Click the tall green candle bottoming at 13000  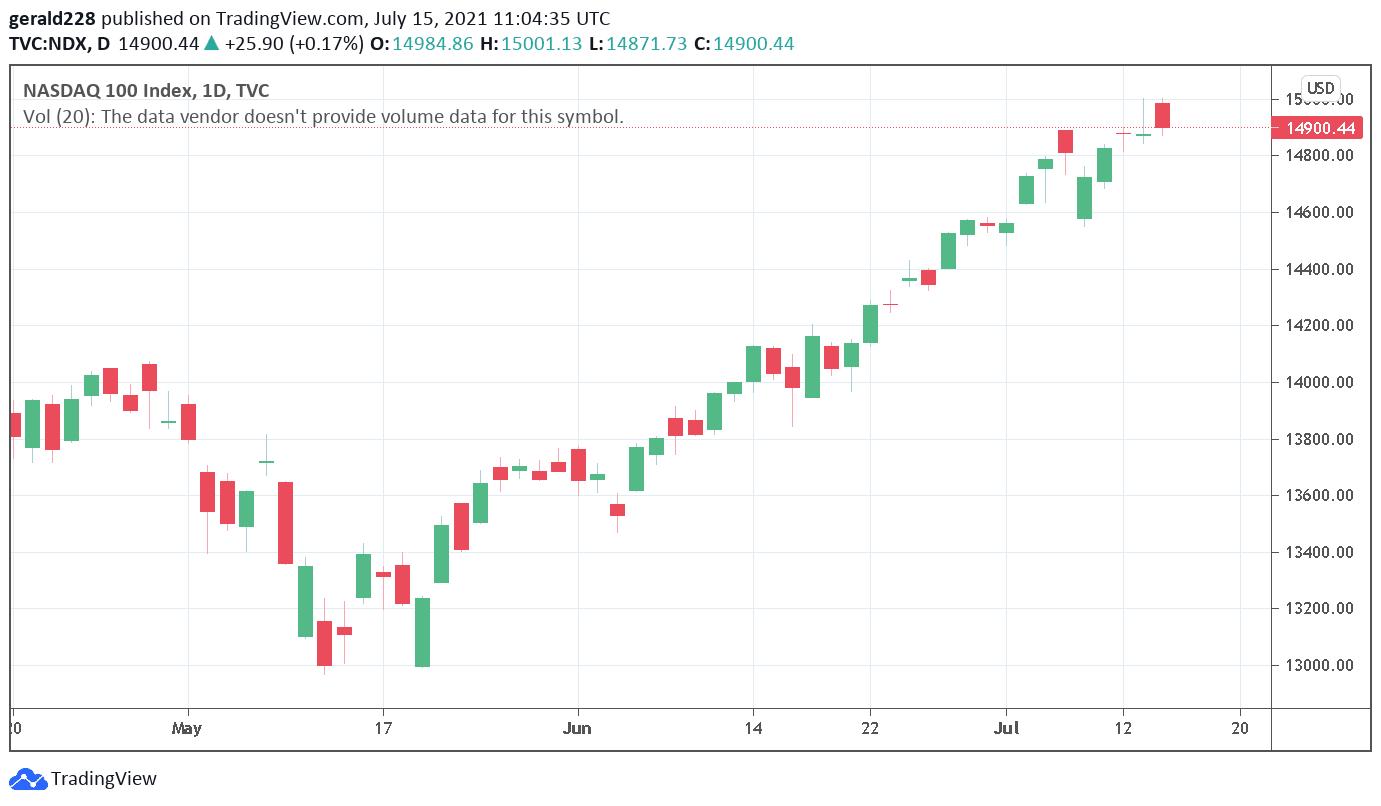(422, 632)
